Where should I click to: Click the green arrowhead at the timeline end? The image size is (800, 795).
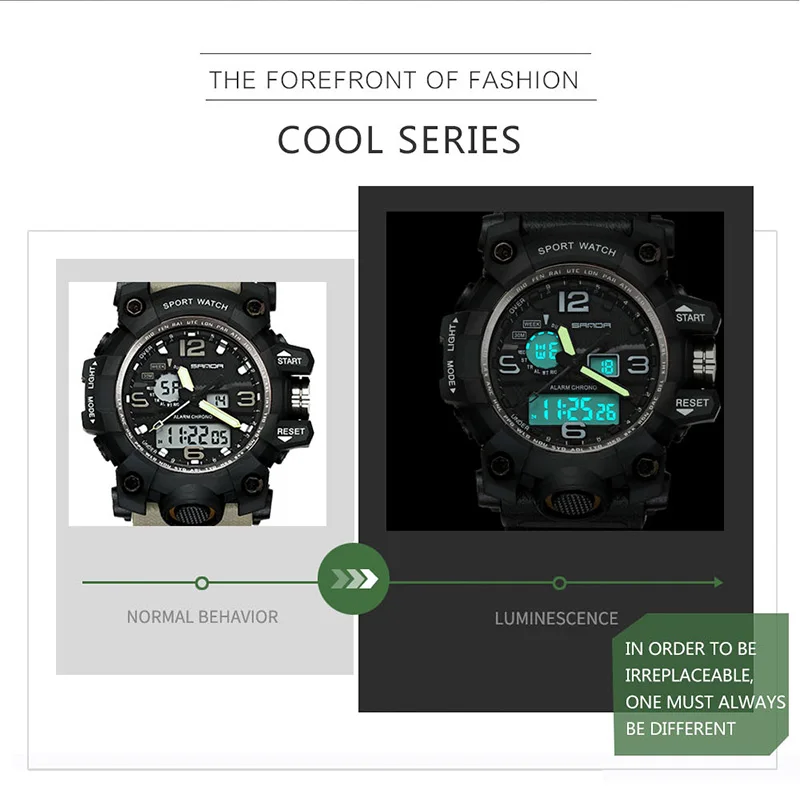point(718,582)
